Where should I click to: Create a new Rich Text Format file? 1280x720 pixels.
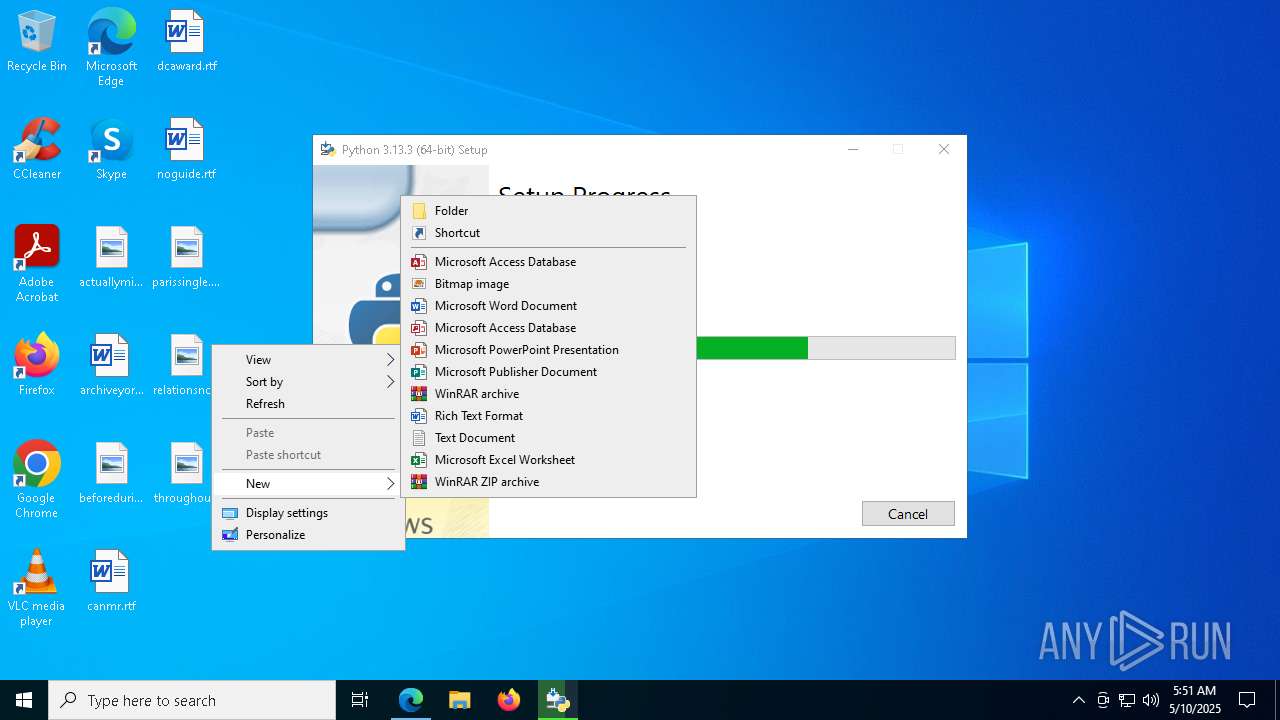pos(548,416)
